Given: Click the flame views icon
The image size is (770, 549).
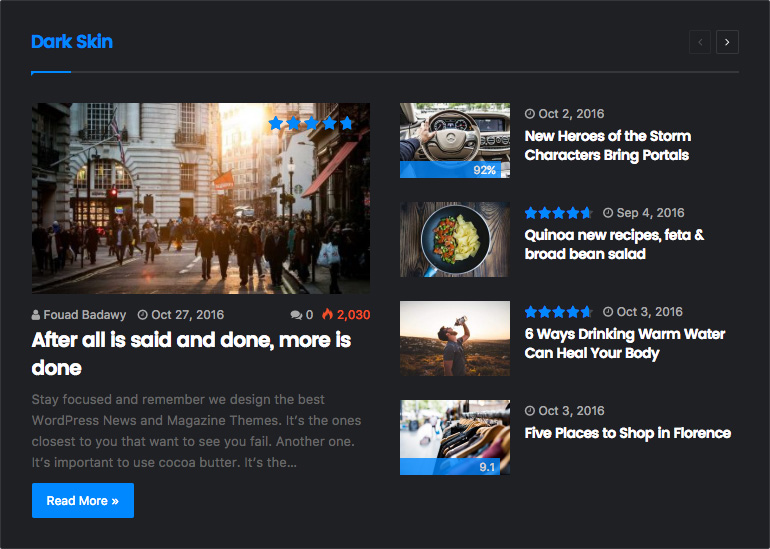Looking at the screenshot, I should tap(327, 314).
